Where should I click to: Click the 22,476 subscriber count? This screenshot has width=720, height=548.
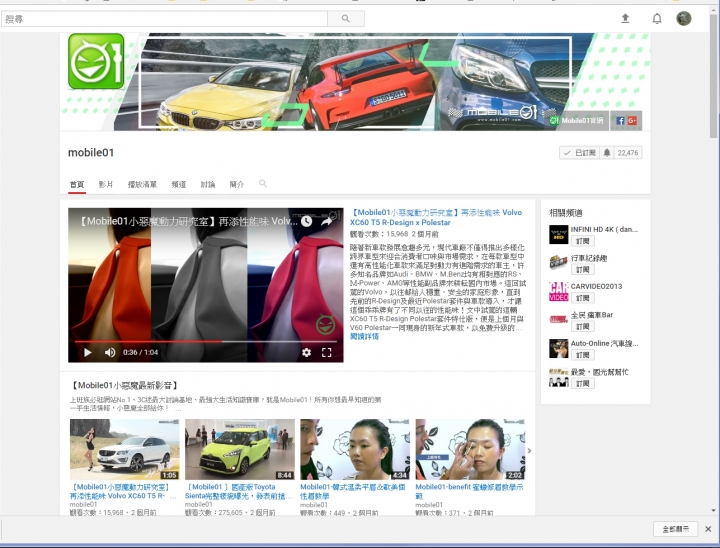pos(628,153)
